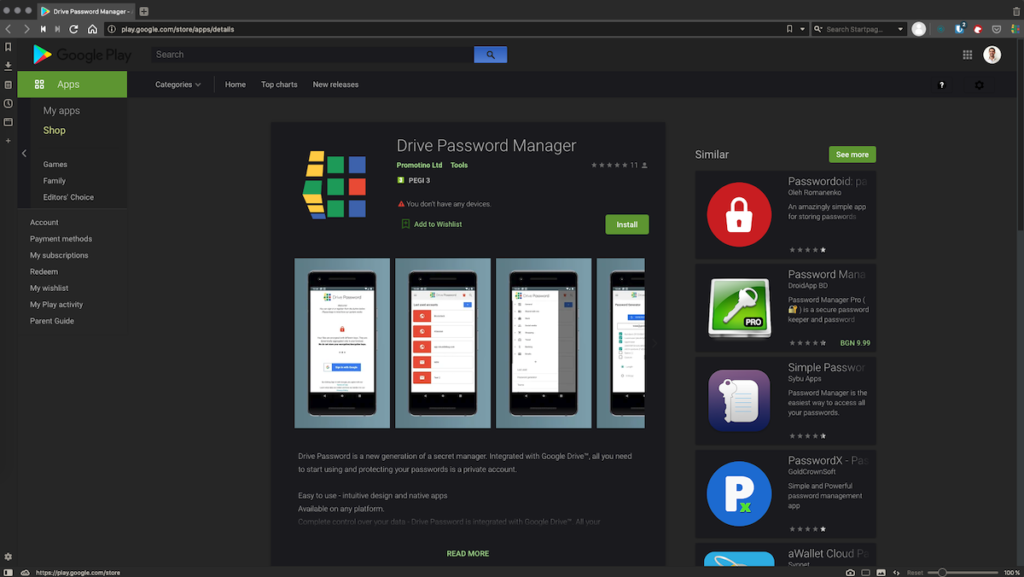Select the Drive Password Manager tab
The width and height of the screenshot is (1024, 577).
coord(86,11)
